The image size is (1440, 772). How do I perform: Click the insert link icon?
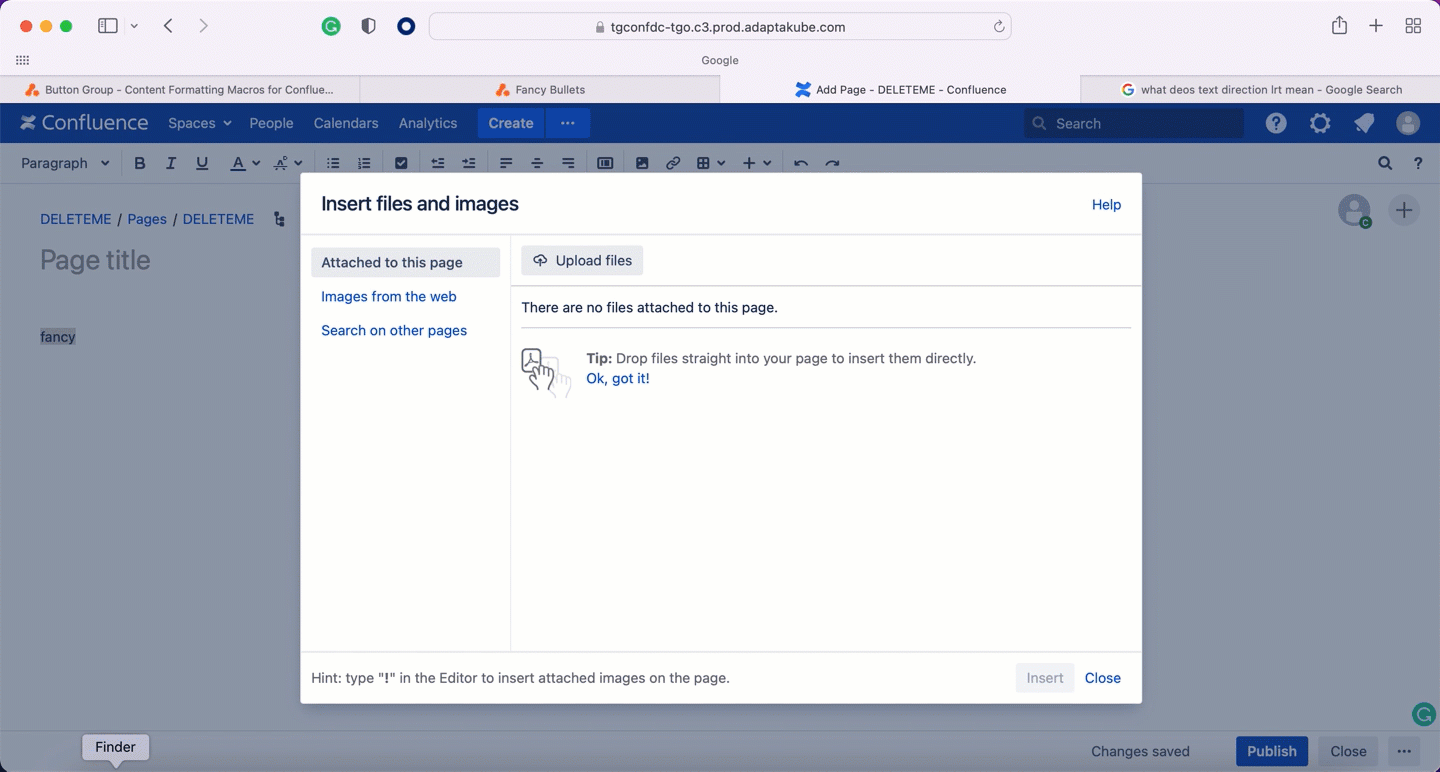[x=673, y=163]
